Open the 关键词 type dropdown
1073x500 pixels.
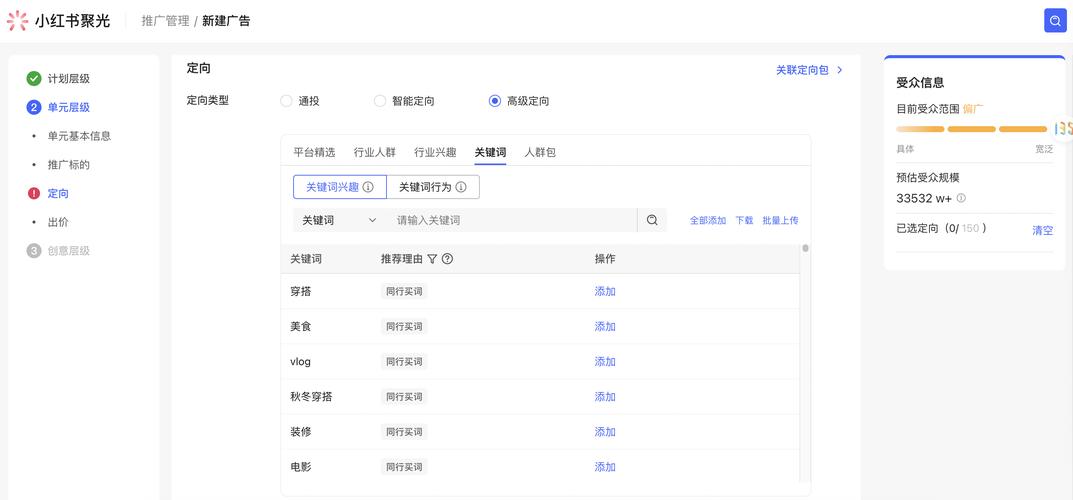pos(339,220)
